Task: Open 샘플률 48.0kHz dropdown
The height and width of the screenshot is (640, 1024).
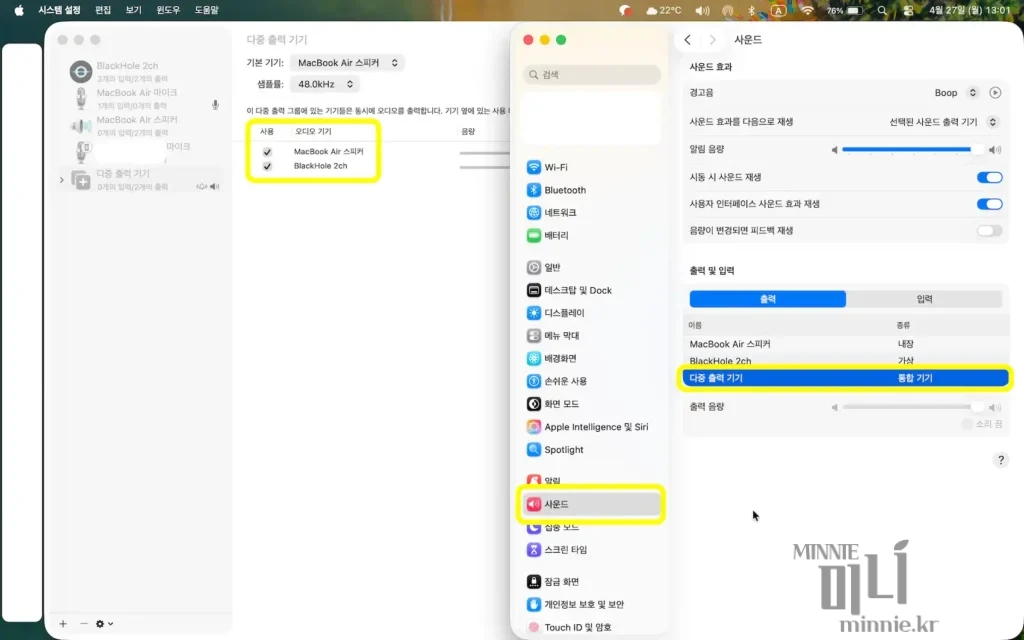Action: [325, 84]
